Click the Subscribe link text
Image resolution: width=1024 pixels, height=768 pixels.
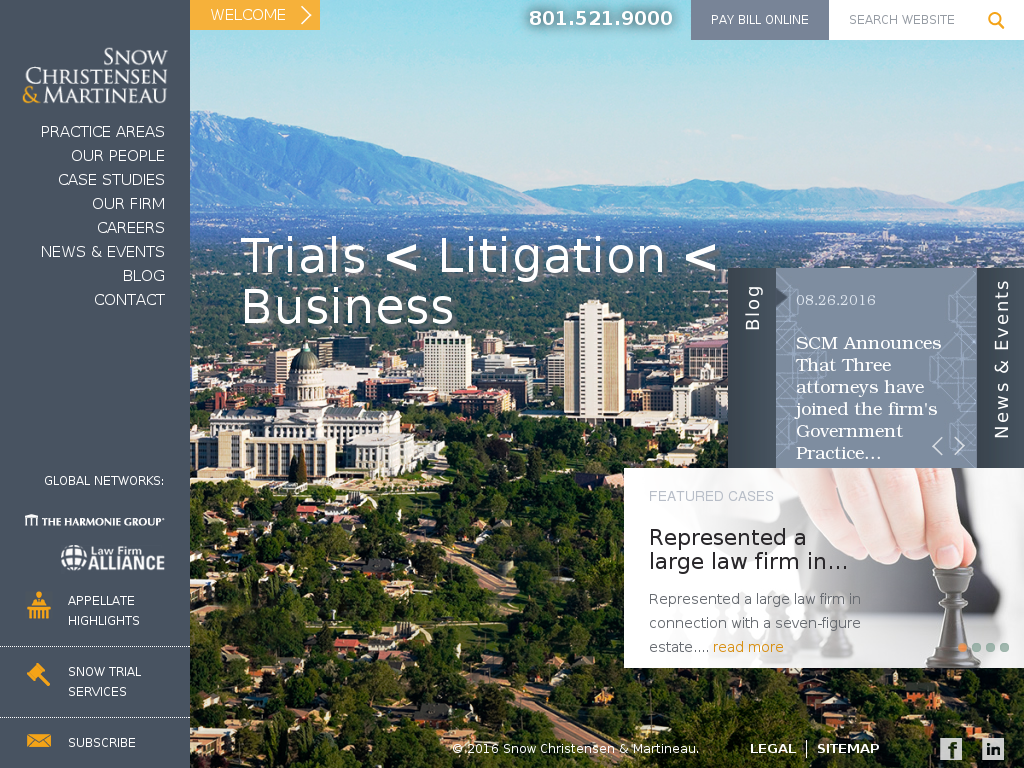(102, 743)
